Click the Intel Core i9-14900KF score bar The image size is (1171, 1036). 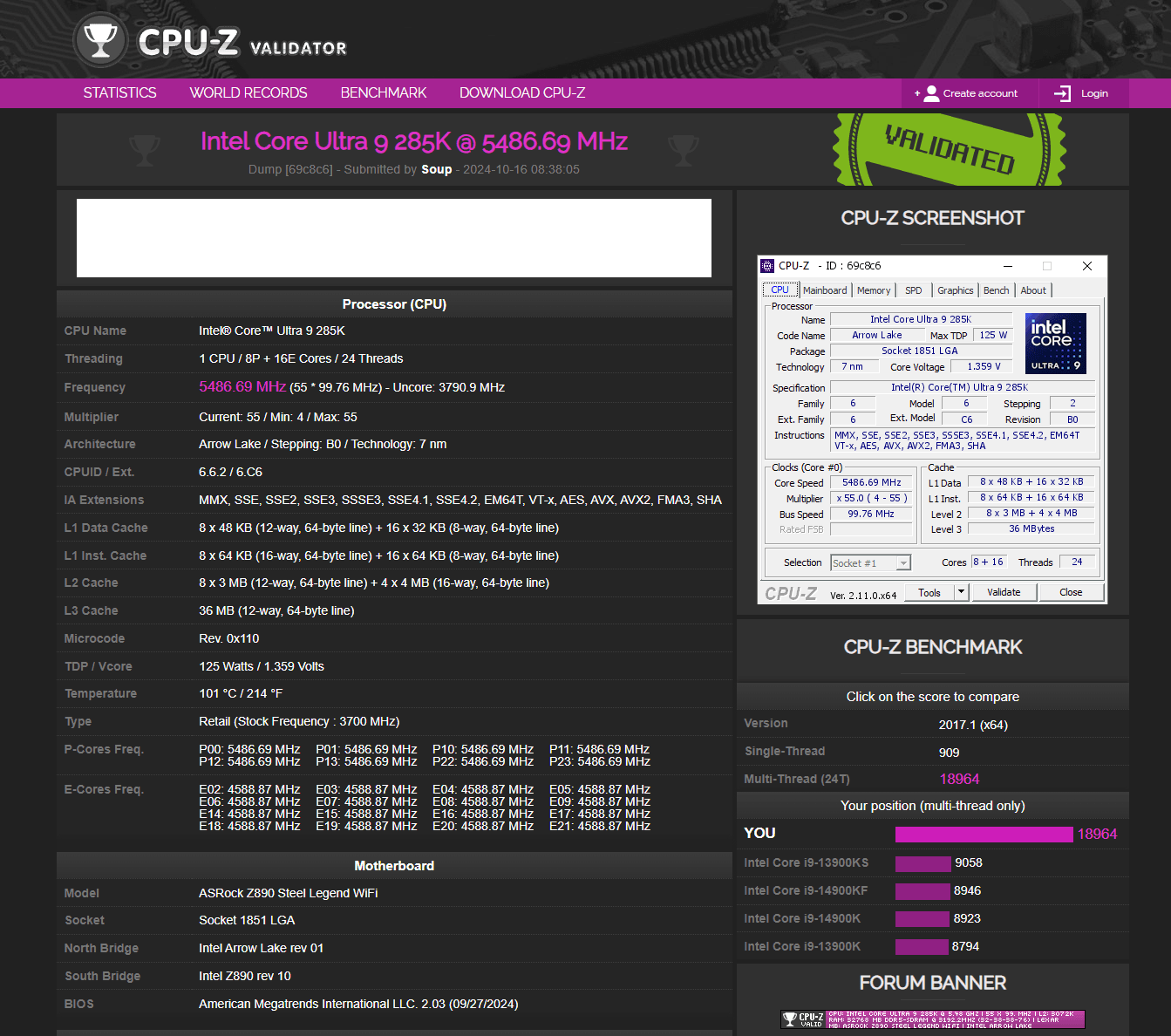tap(923, 891)
